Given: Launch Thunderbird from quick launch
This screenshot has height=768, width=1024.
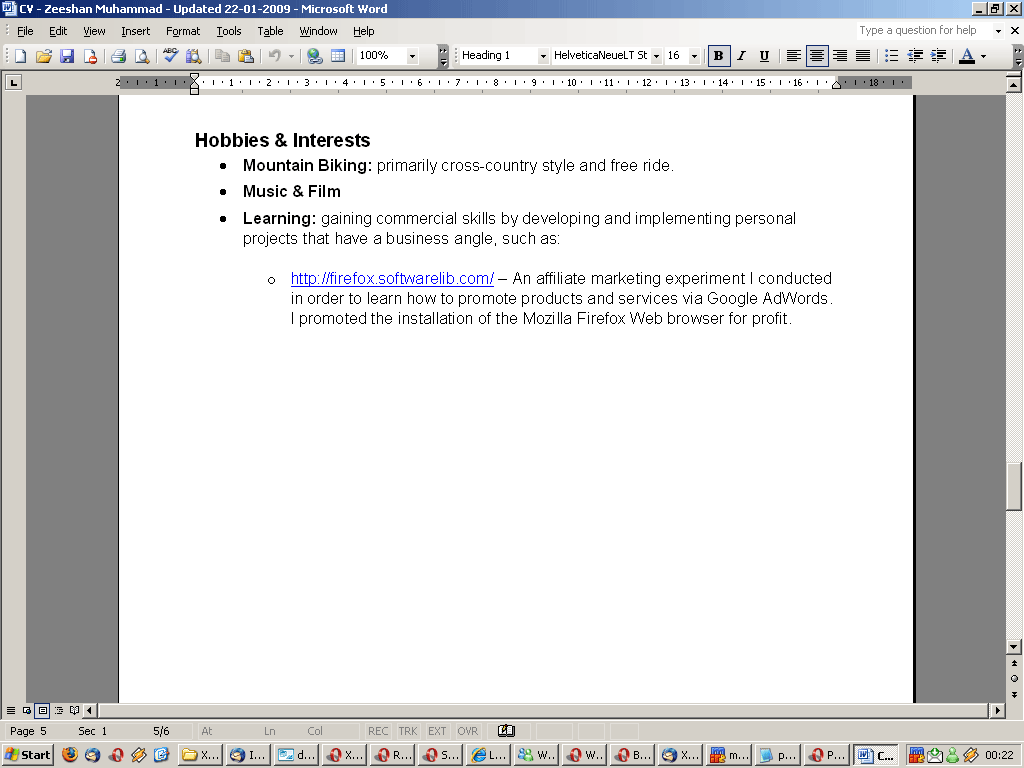Looking at the screenshot, I should (93, 755).
